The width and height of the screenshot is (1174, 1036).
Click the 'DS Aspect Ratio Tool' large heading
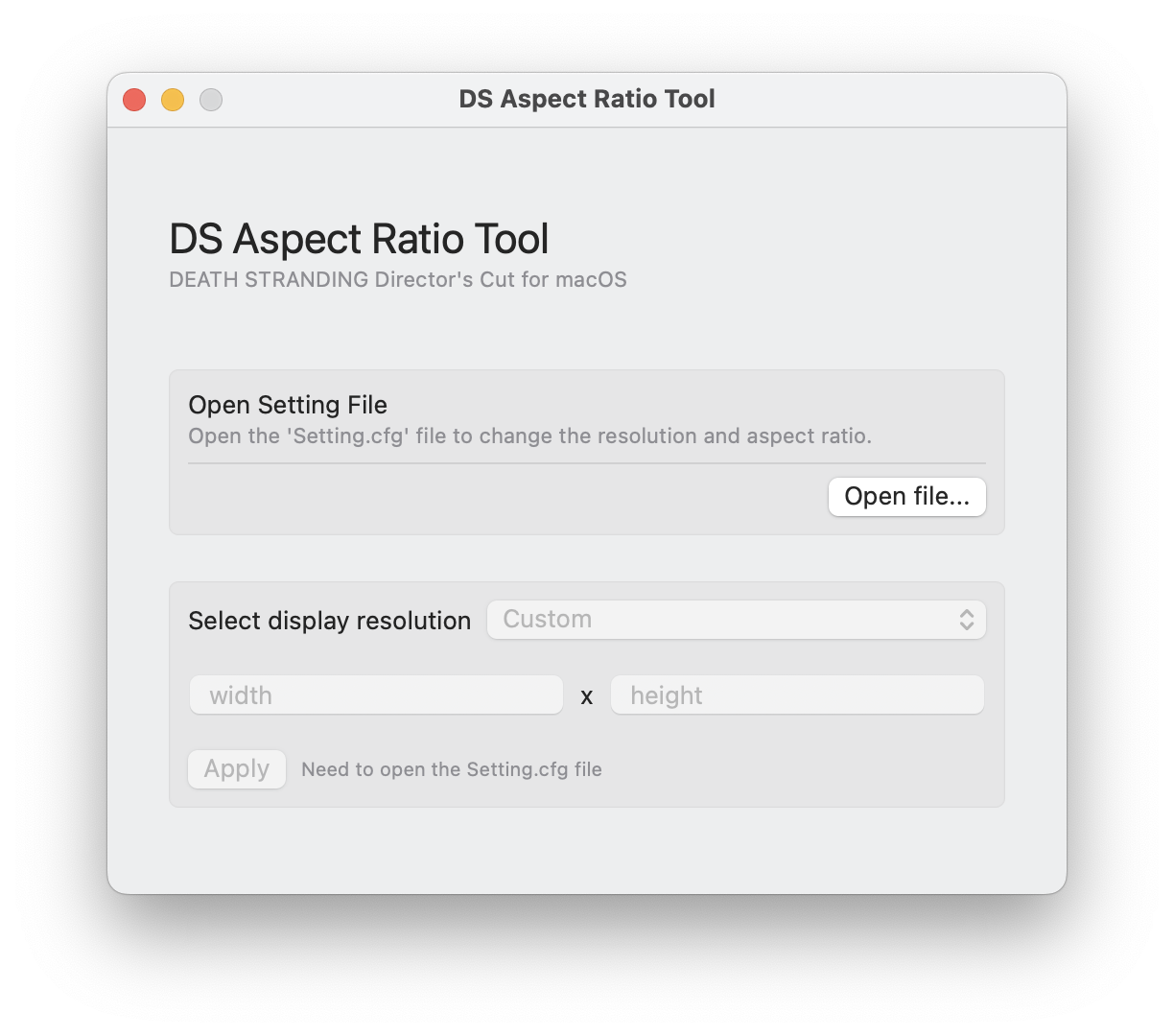click(x=359, y=239)
